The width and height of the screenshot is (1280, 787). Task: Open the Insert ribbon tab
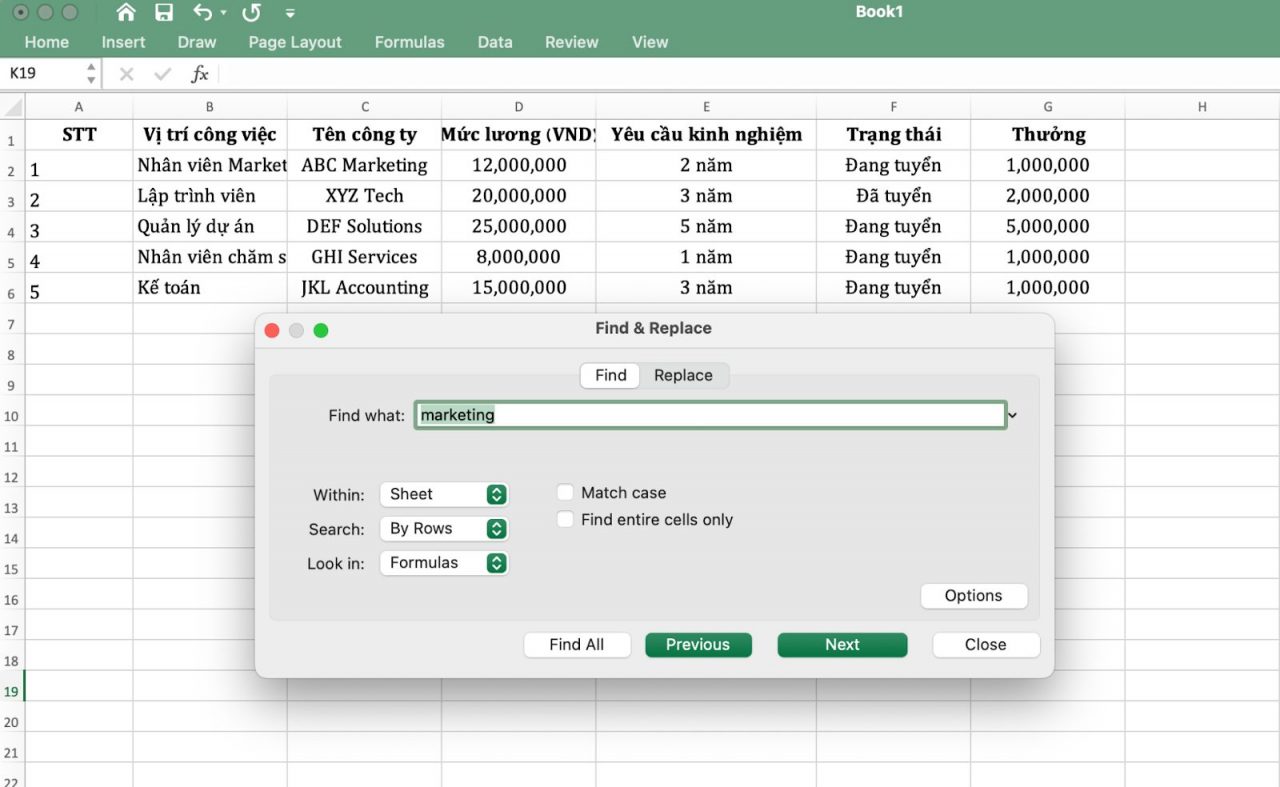[x=123, y=42]
